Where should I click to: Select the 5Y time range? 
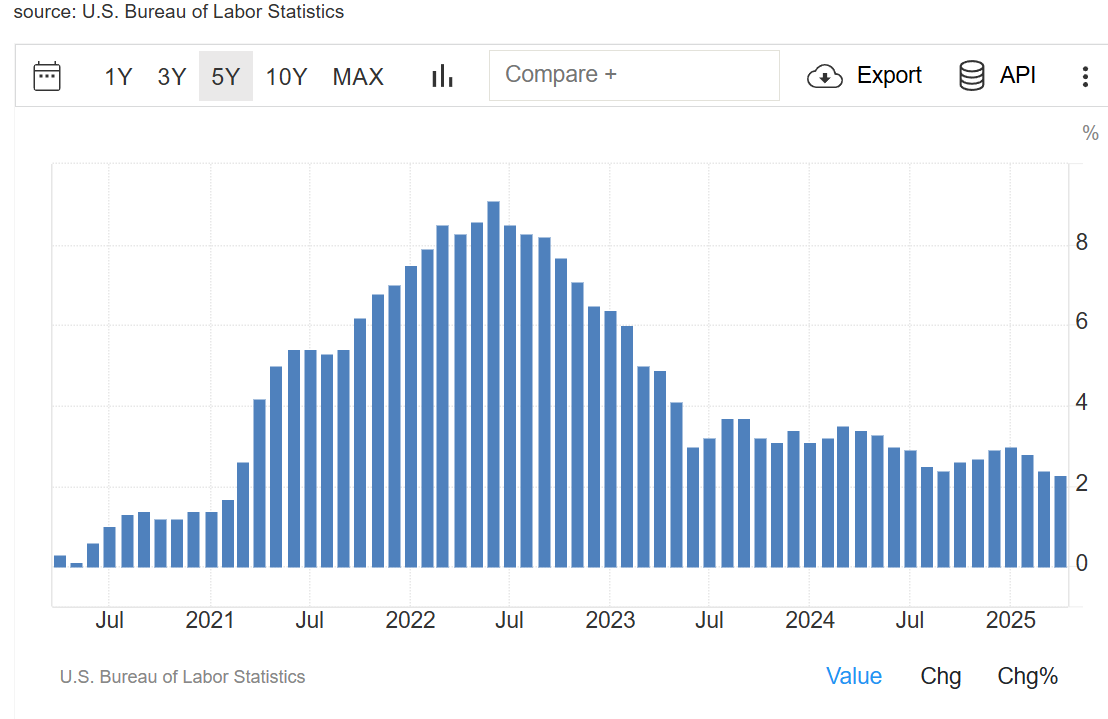[225, 76]
